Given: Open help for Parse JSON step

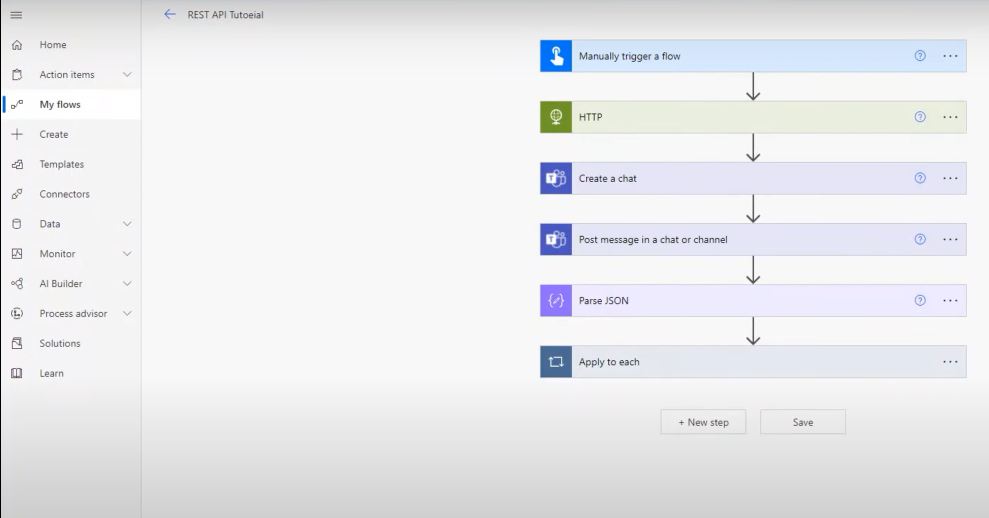Looking at the screenshot, I should (x=920, y=300).
